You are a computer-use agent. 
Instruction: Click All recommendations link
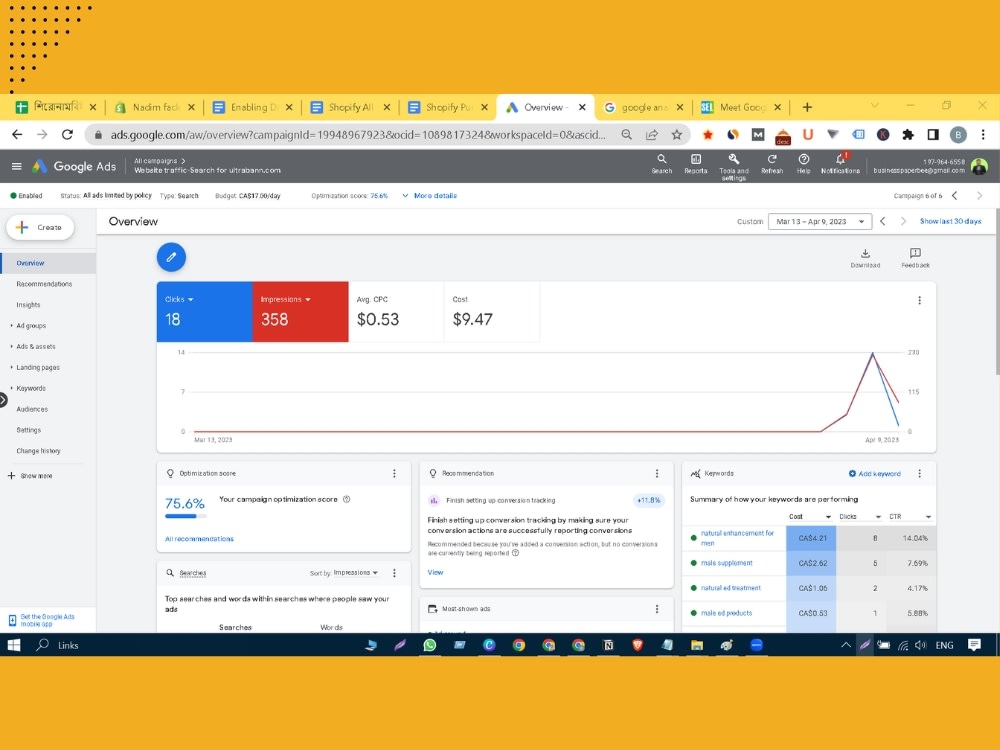[x=199, y=539]
